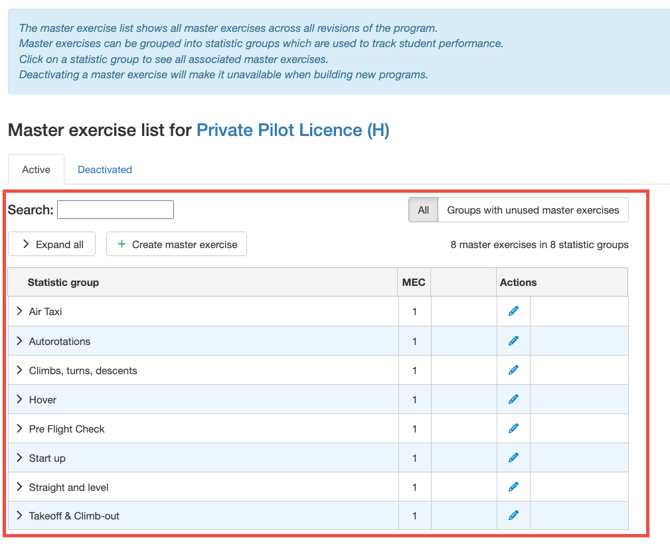670x546 pixels.
Task: Edit the Straight and level group
Action: click(x=513, y=487)
